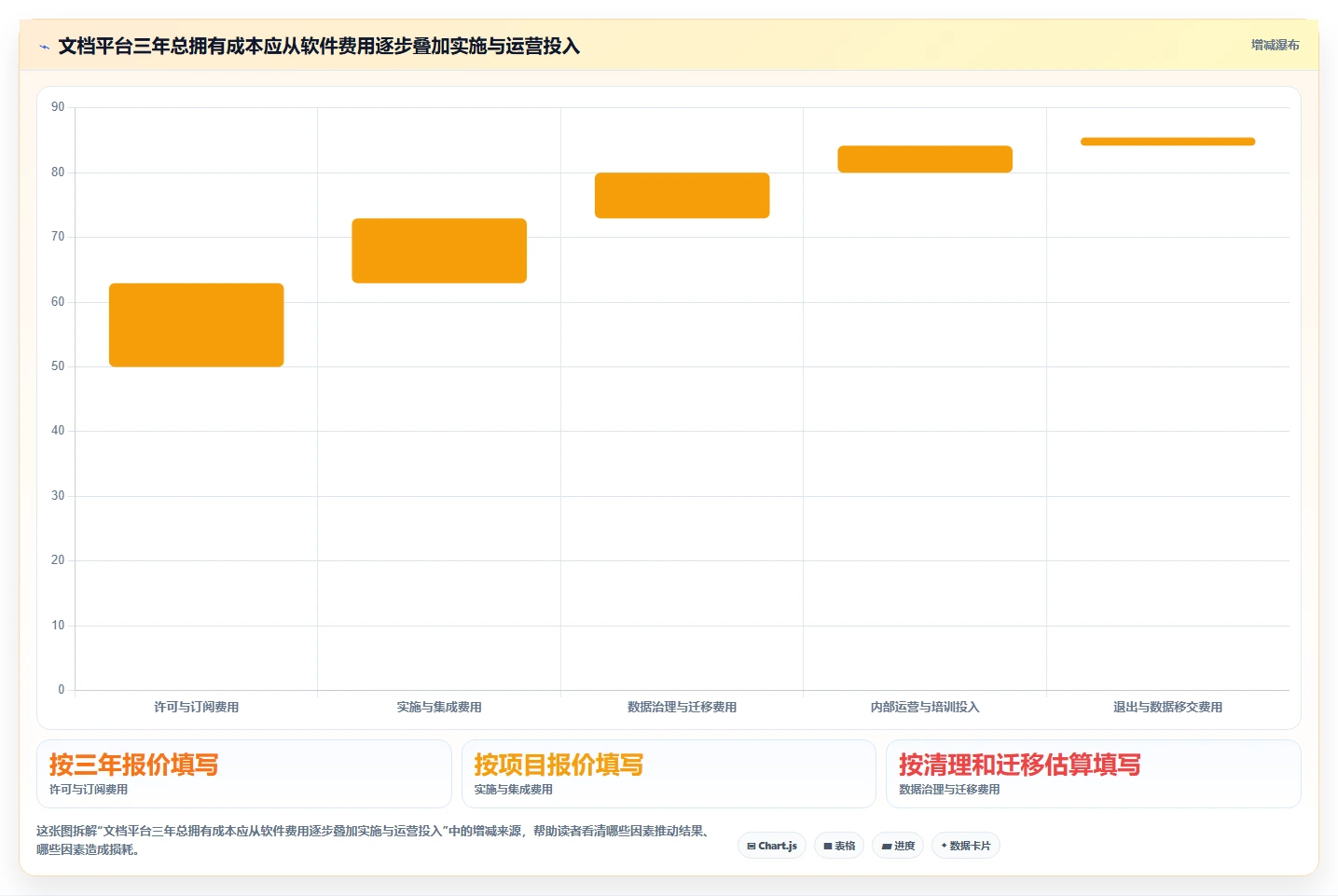This screenshot has height=896, width=1338.
Task: Open the 数据卡片 chip
Action: (x=966, y=846)
